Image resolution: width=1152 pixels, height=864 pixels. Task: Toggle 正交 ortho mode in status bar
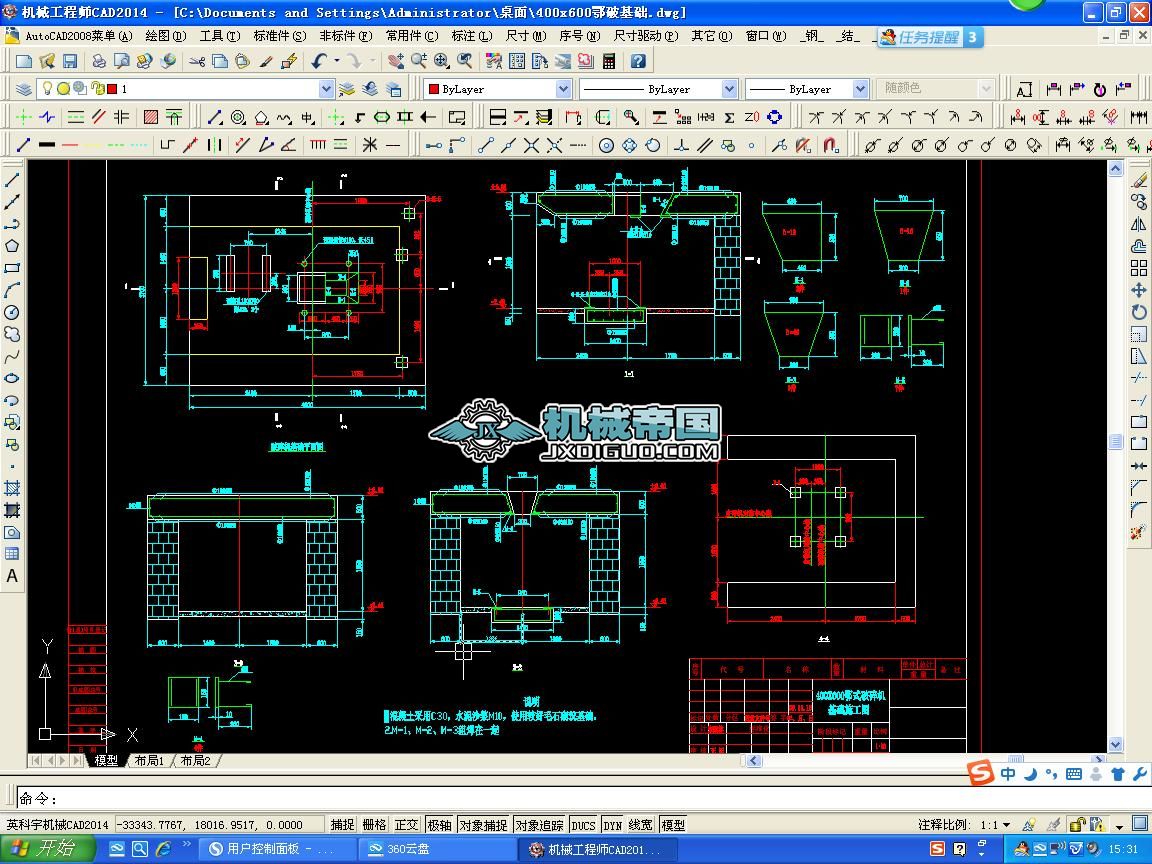tap(406, 825)
